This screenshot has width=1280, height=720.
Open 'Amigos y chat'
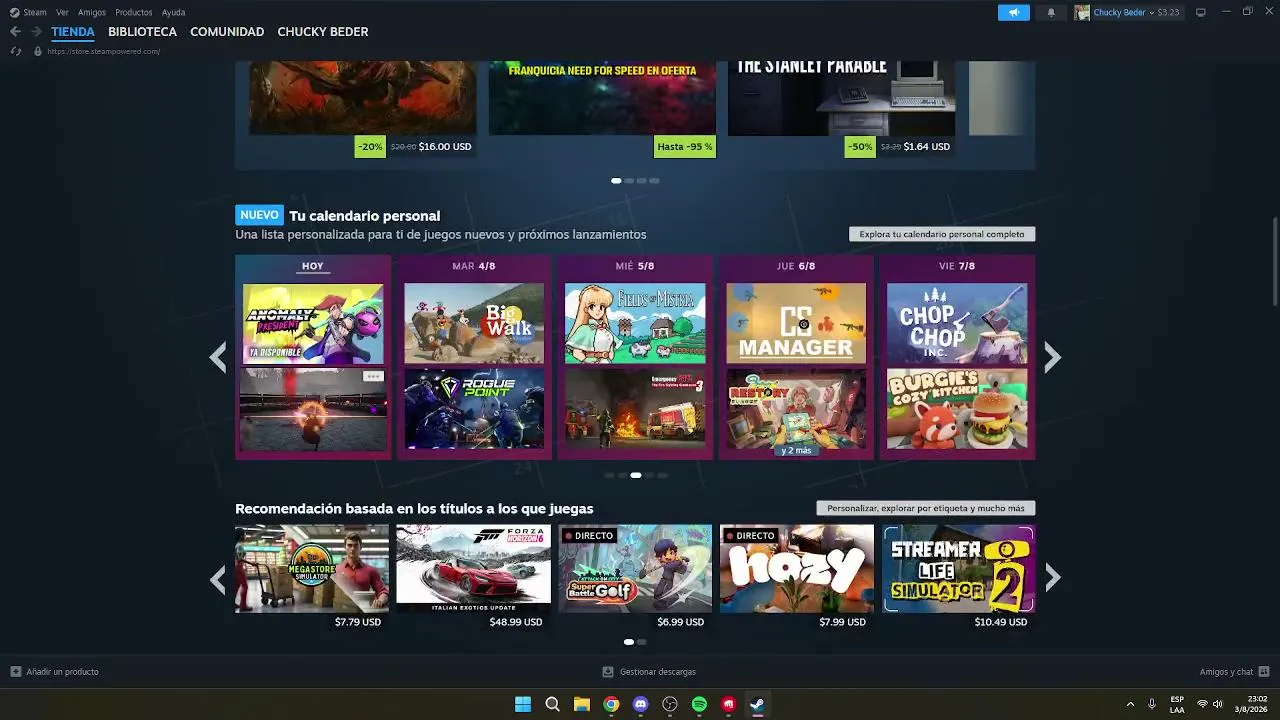click(1226, 672)
